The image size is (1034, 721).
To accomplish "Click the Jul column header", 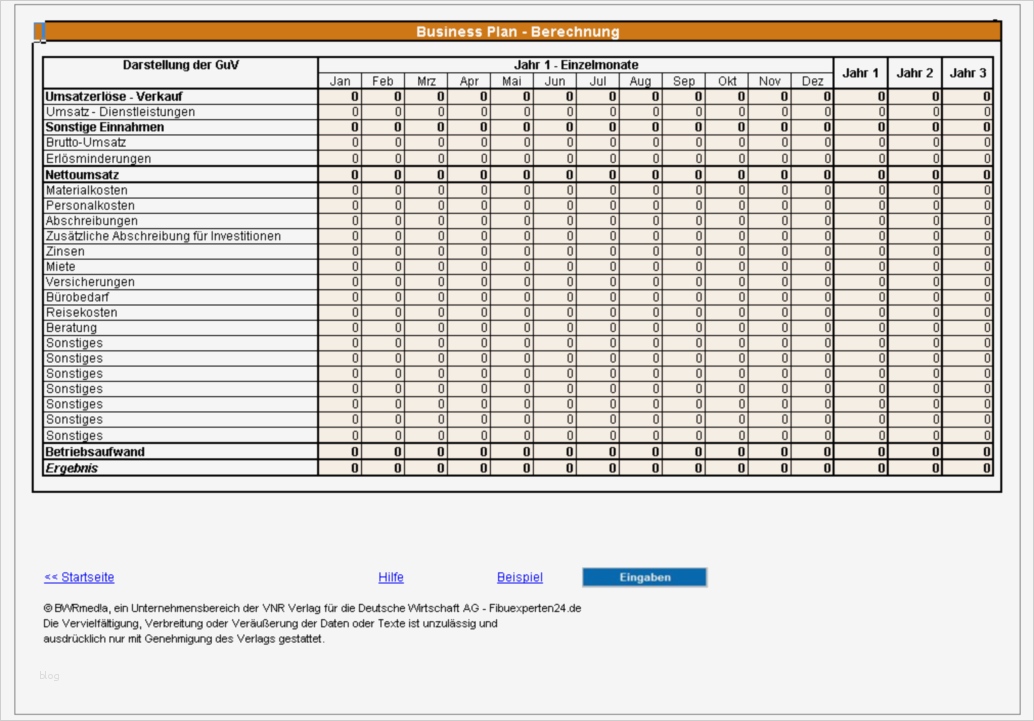I will click(597, 80).
